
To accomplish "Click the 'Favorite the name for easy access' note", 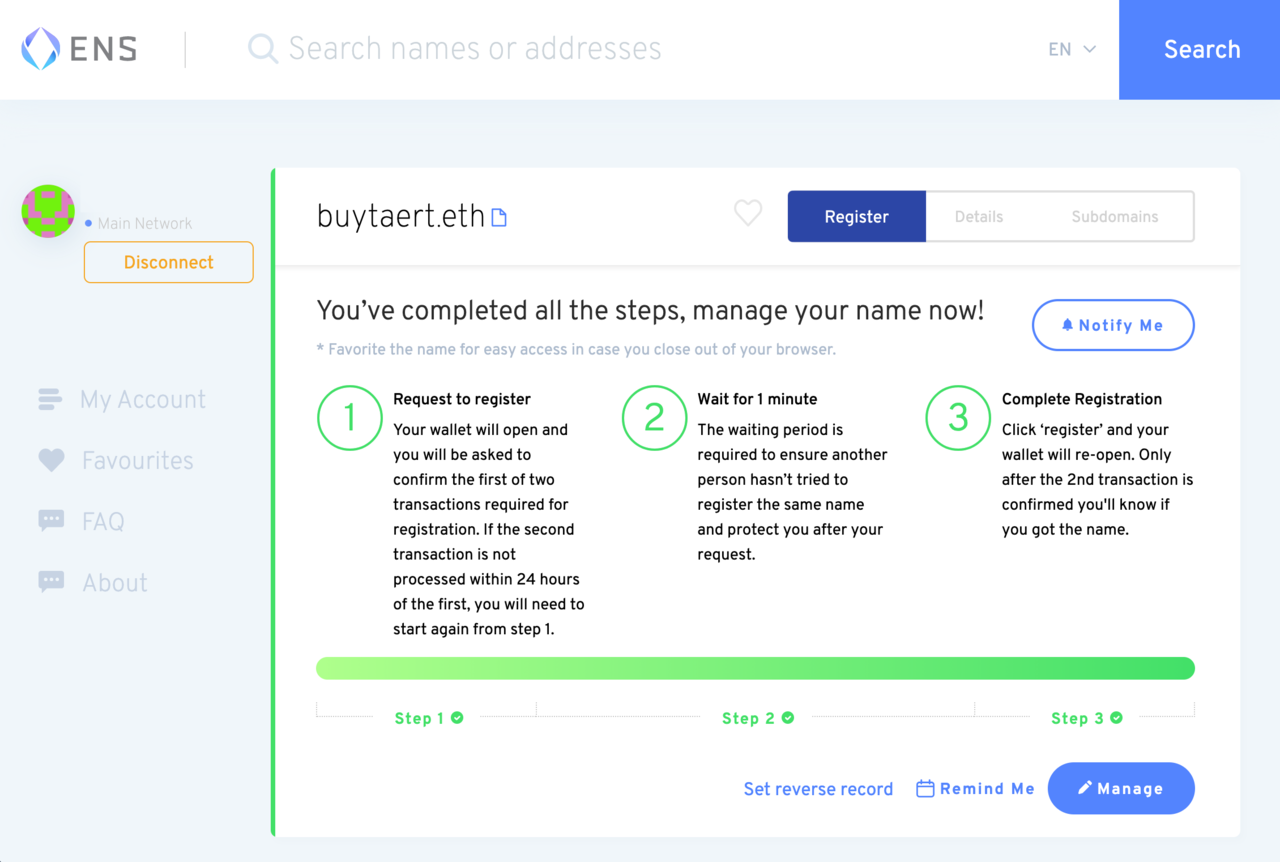I will click(576, 350).
